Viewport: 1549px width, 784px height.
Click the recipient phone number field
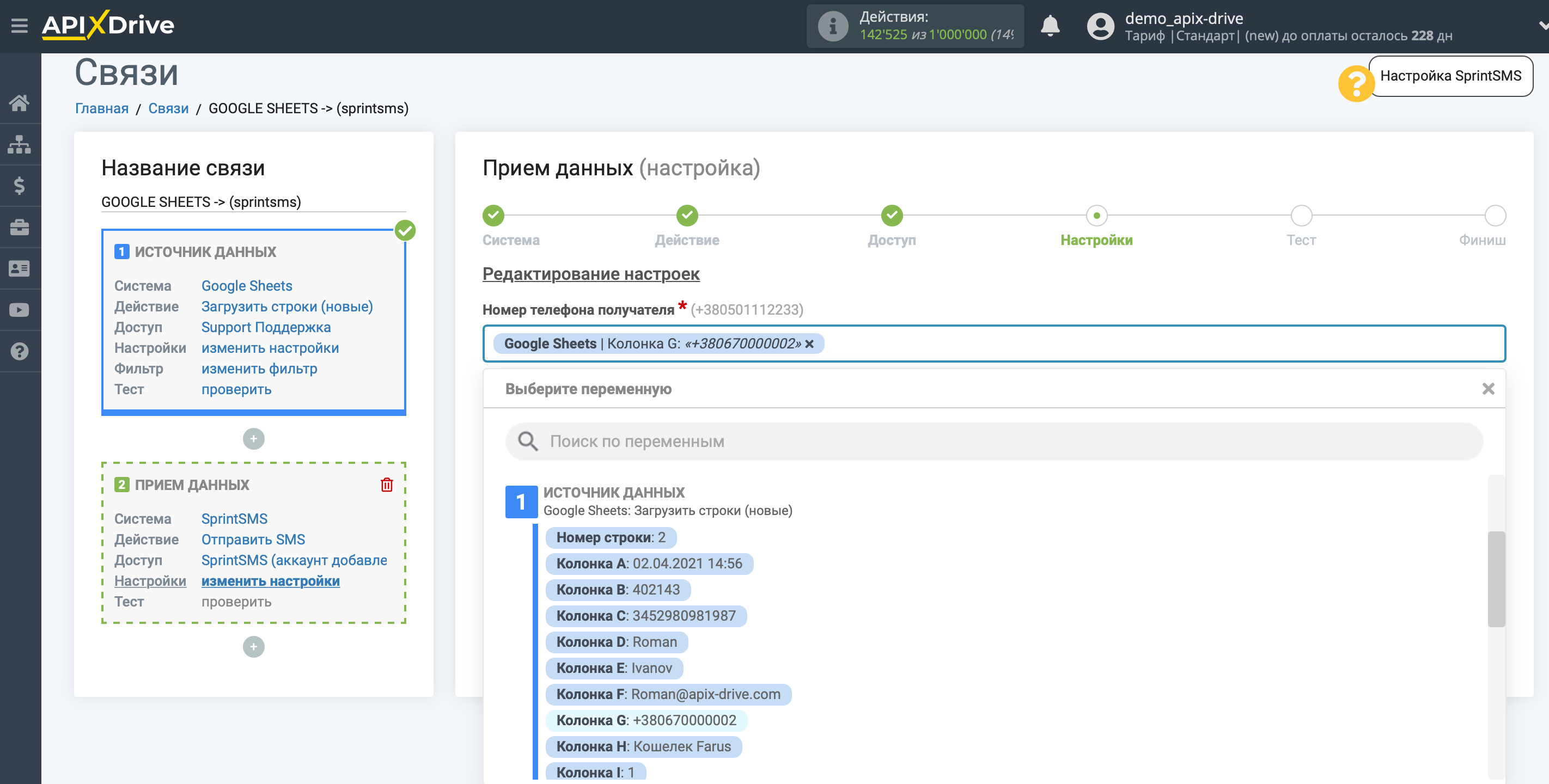click(x=993, y=344)
